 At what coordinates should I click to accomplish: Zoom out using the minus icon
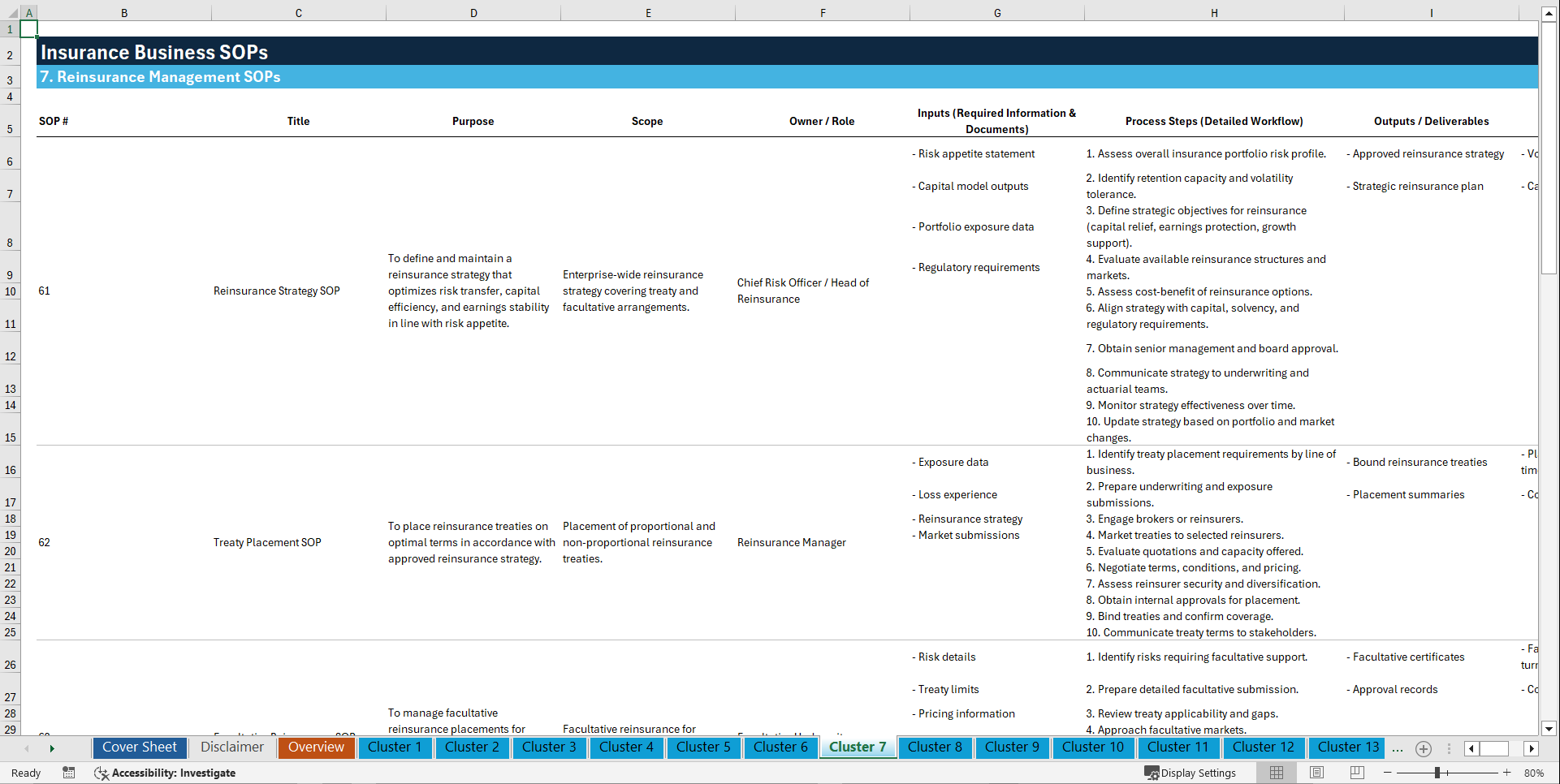(1388, 773)
